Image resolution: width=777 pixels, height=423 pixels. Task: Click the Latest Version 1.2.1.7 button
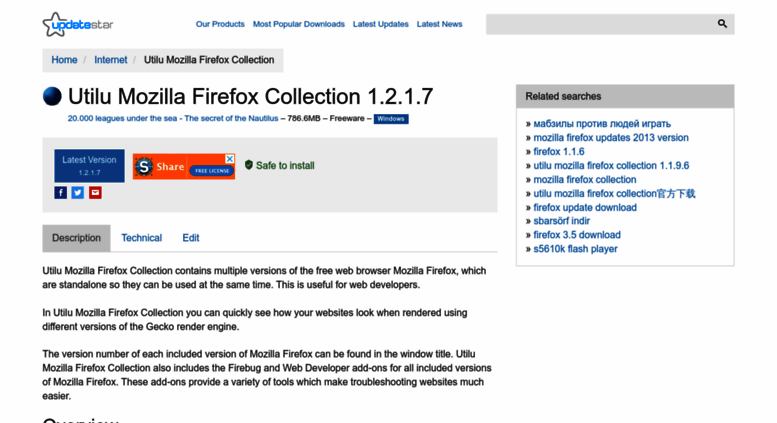tap(89, 166)
